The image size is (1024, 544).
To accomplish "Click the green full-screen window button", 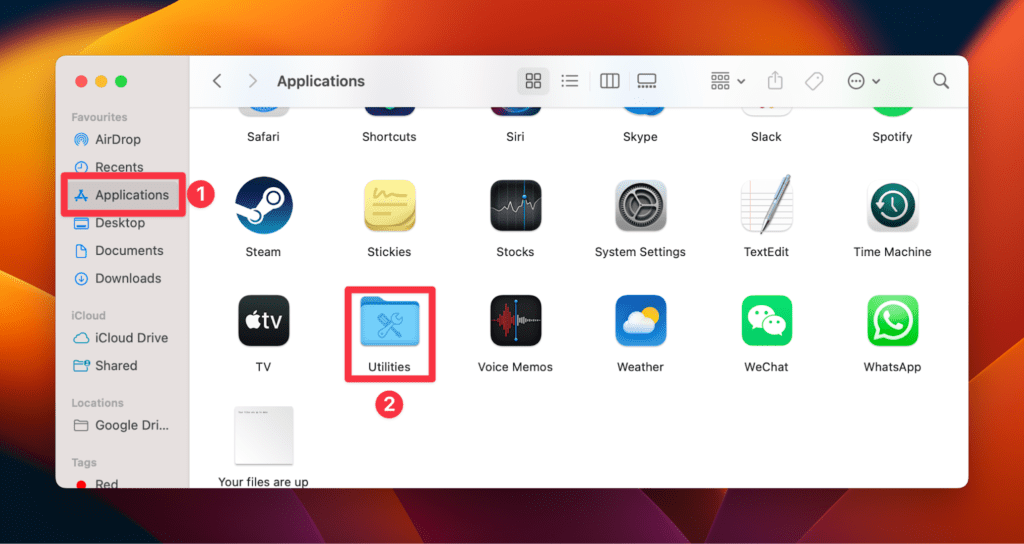I will [121, 82].
